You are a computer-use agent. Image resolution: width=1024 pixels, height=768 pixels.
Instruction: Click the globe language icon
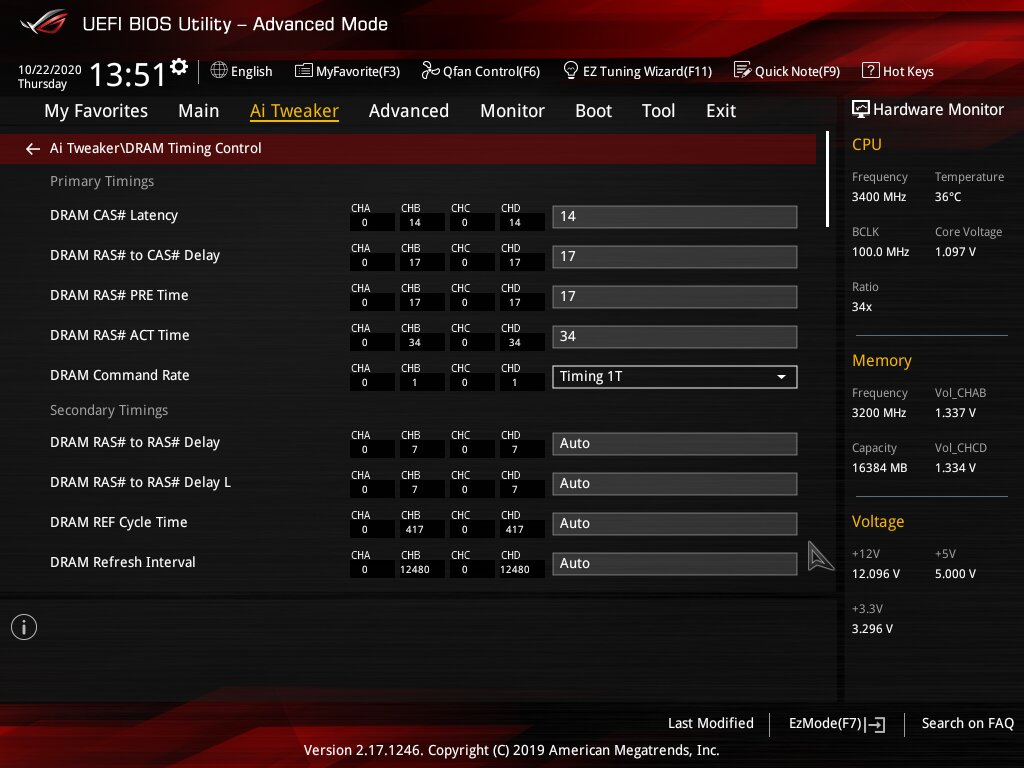click(x=219, y=70)
